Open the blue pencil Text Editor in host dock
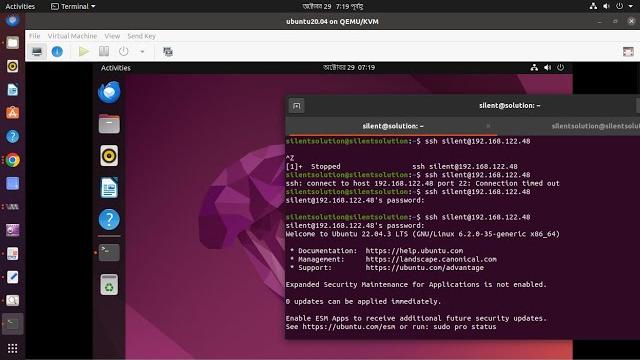The width and height of the screenshot is (640, 360). [13, 277]
